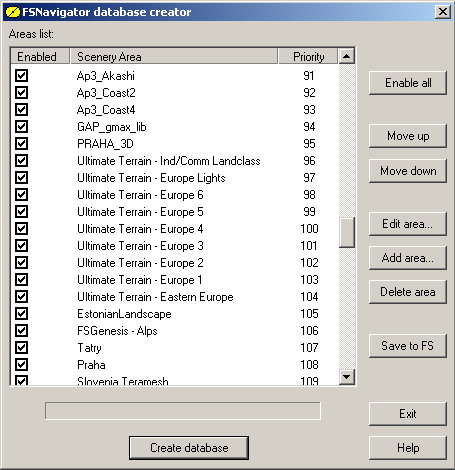Select the FSGenesis - Alps scenery name
Viewport: 455px width, 470px height.
click(117, 331)
